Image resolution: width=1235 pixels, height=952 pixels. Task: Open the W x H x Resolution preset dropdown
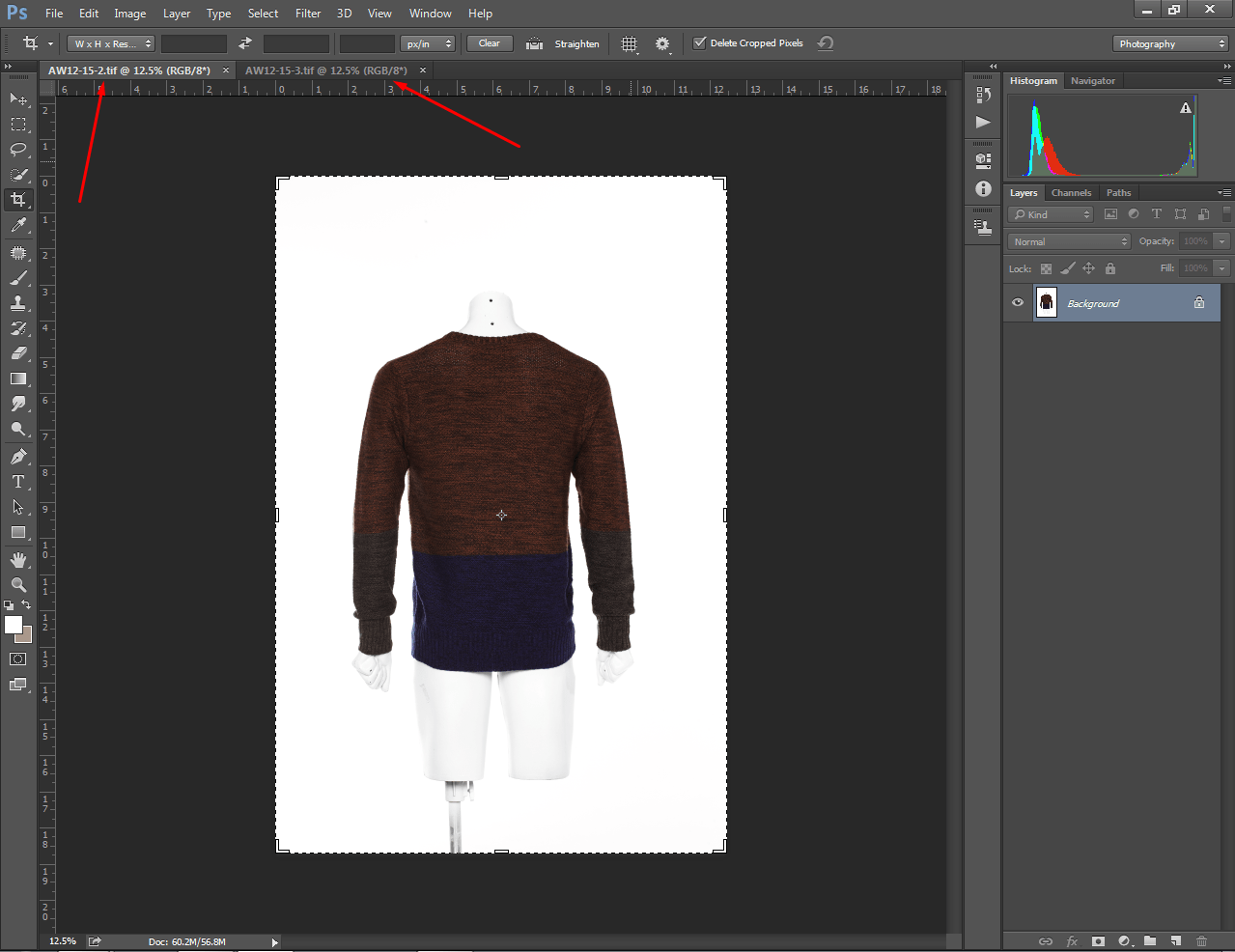(x=111, y=43)
